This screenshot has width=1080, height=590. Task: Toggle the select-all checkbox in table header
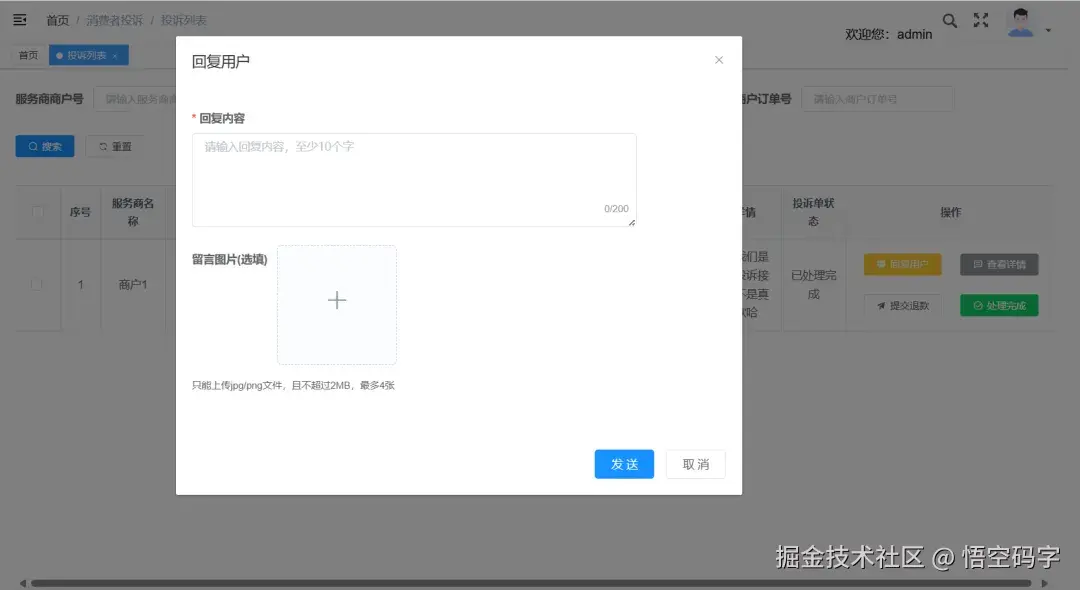(x=37, y=212)
